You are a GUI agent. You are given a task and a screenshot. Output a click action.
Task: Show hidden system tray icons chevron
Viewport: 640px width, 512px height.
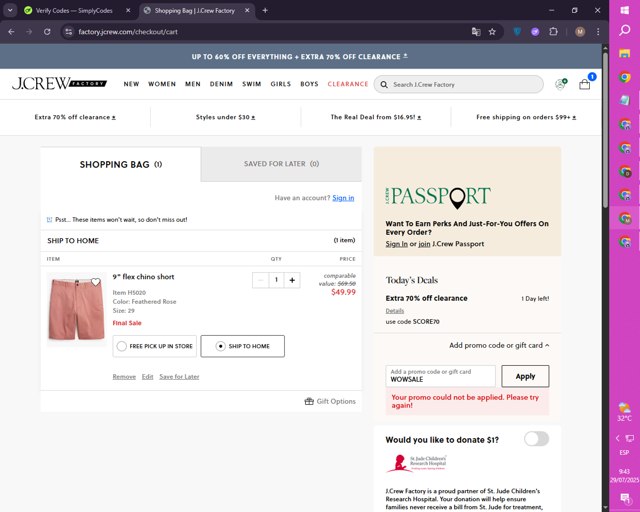tap(618, 438)
